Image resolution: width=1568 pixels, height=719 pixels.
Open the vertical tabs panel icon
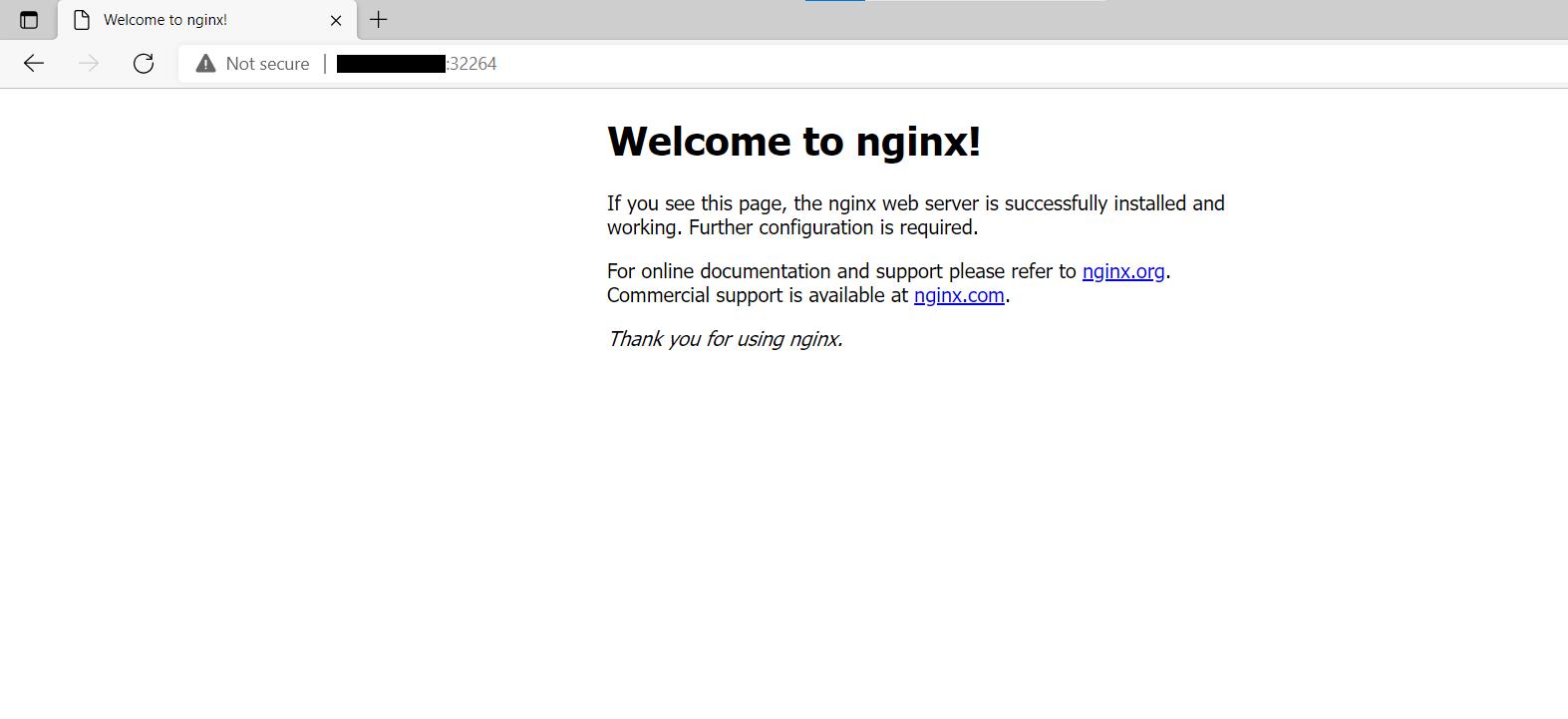[29, 20]
